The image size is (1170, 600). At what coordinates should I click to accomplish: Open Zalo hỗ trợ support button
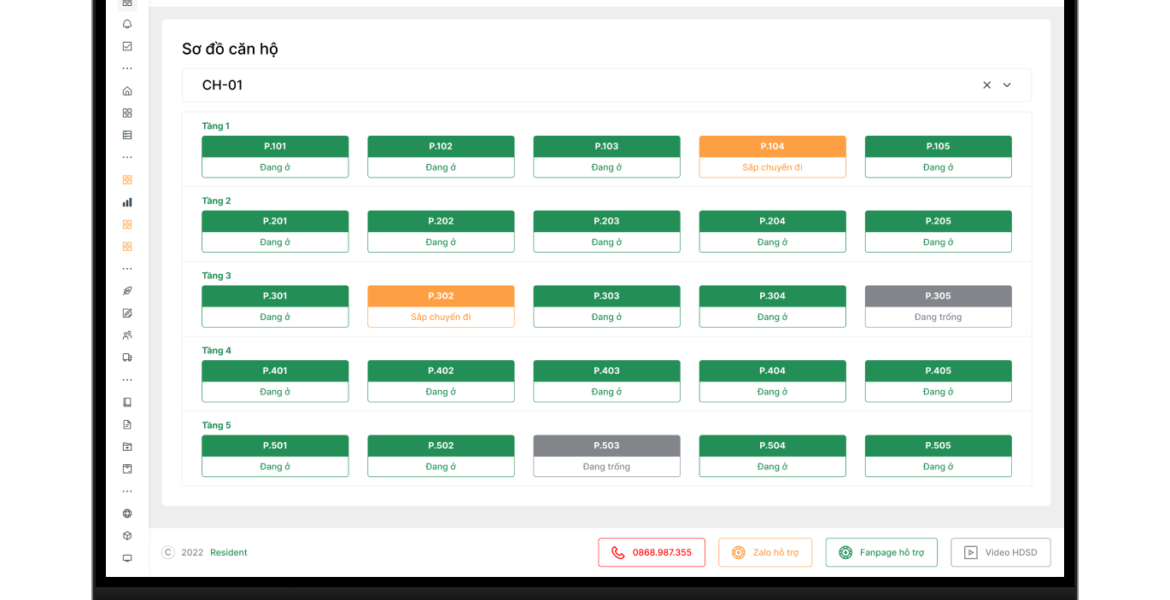(x=765, y=552)
